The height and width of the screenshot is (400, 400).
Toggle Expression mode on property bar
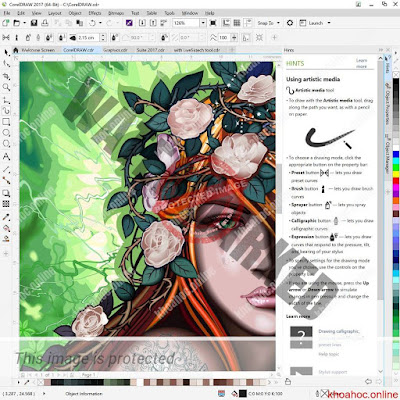click(49, 37)
